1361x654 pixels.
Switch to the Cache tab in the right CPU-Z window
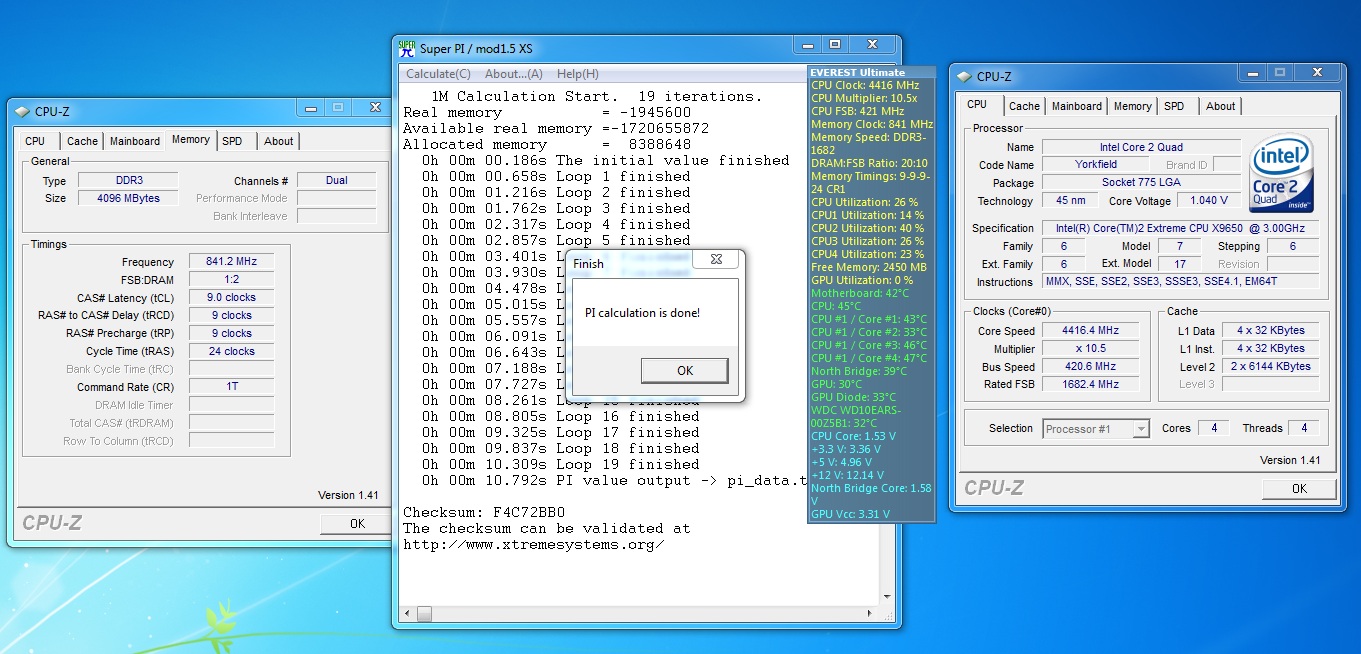click(x=1024, y=106)
